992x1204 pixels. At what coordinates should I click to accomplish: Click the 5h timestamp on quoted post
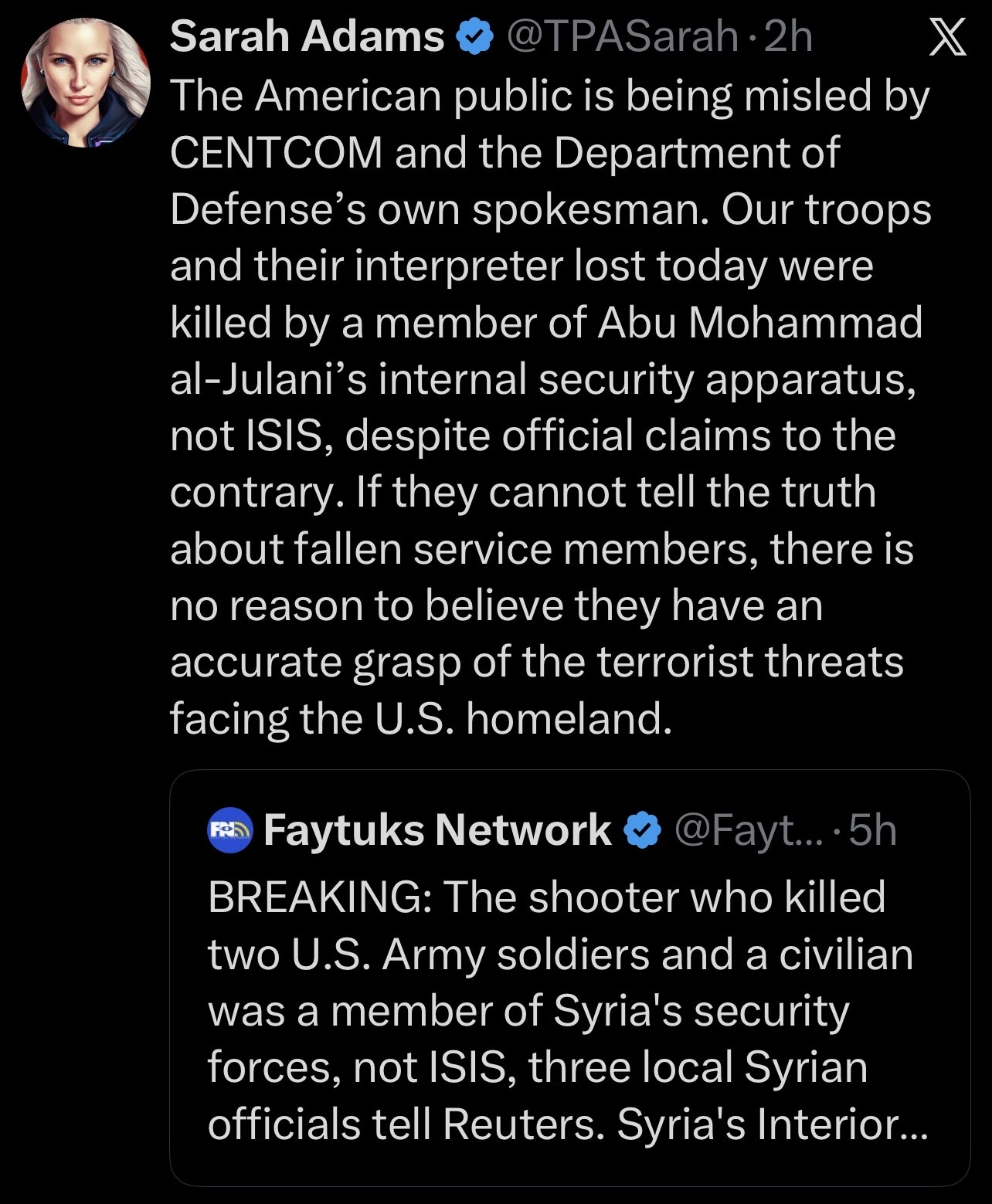873,830
